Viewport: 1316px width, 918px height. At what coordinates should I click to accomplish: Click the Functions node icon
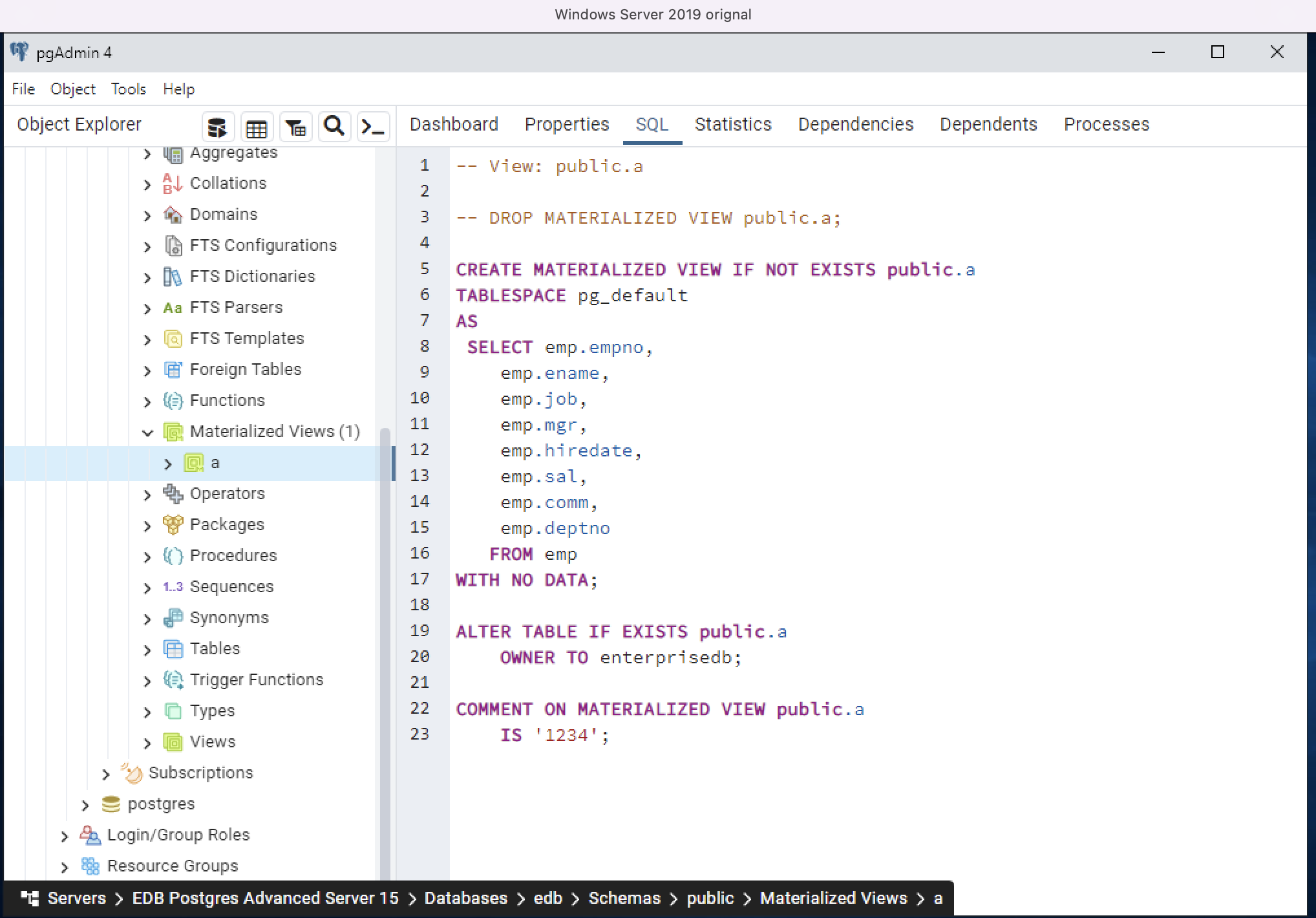173,401
